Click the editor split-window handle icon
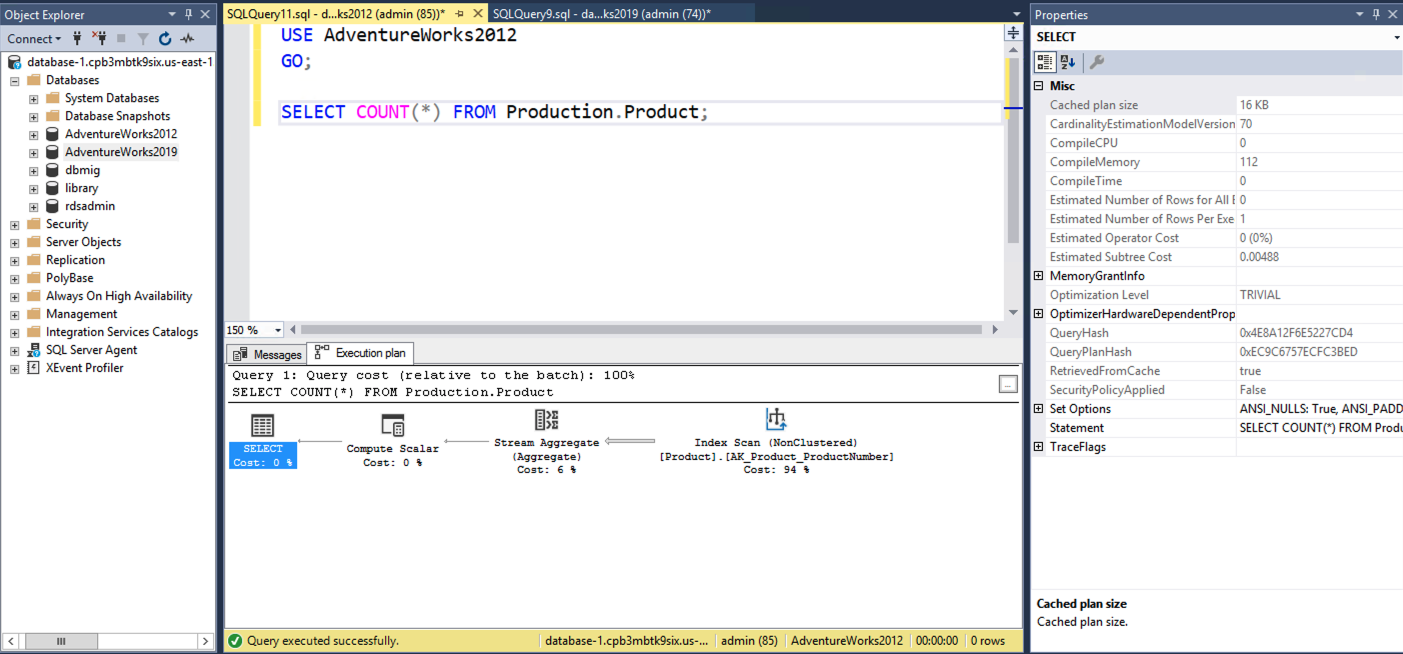This screenshot has height=654, width=1403. click(1012, 33)
